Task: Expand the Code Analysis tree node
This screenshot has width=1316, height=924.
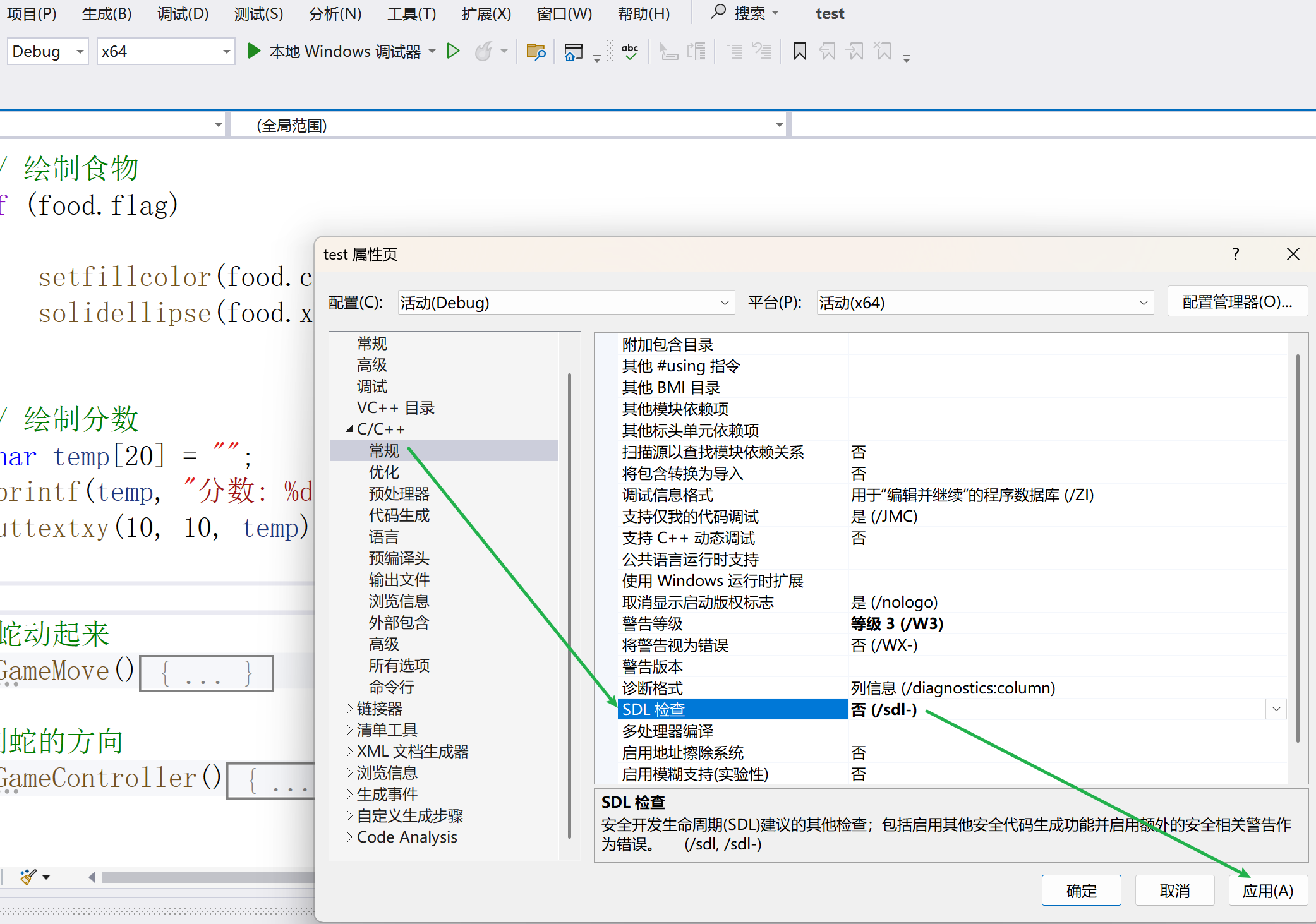Action: 349,837
